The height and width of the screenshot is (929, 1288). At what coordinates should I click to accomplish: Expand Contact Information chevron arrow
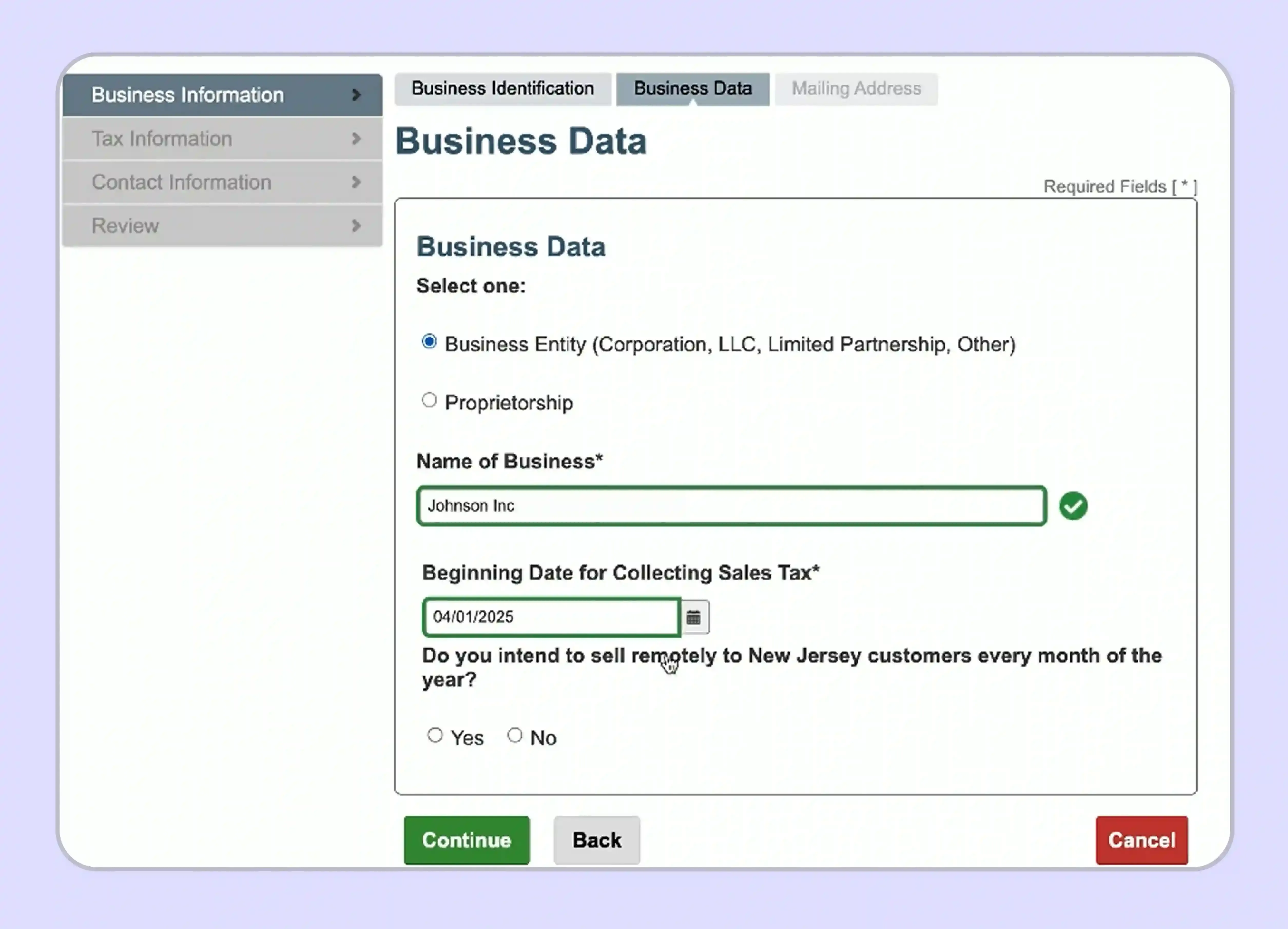[x=356, y=182]
